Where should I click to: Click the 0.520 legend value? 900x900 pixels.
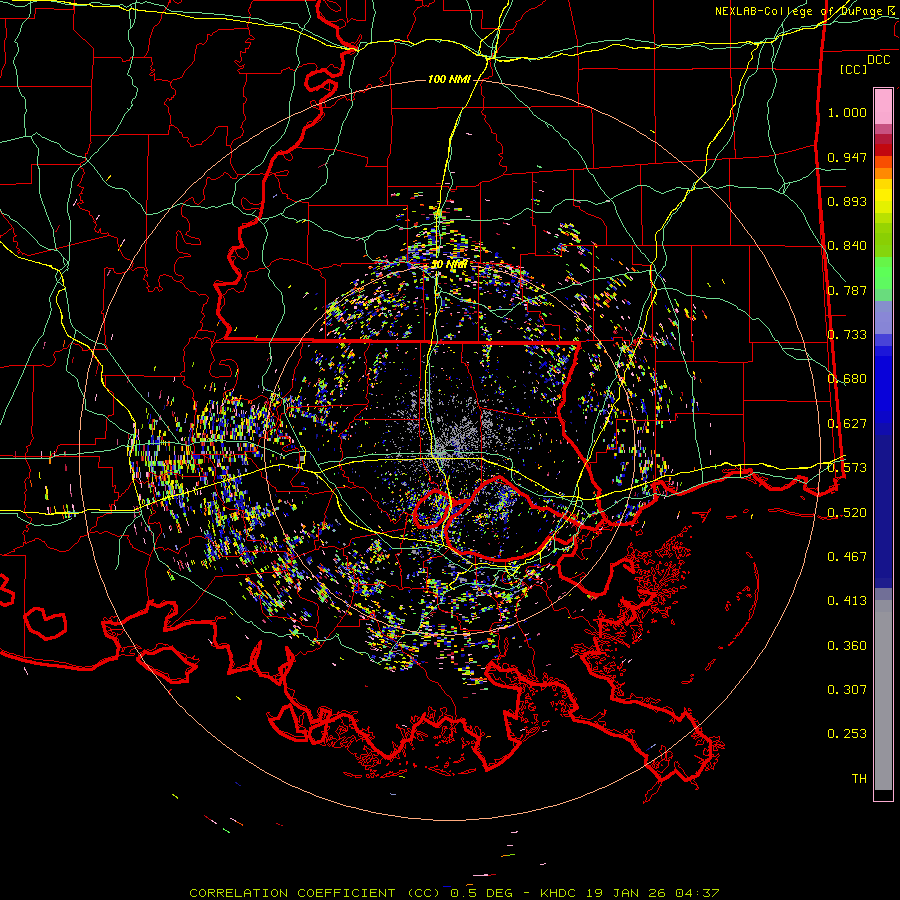point(847,513)
